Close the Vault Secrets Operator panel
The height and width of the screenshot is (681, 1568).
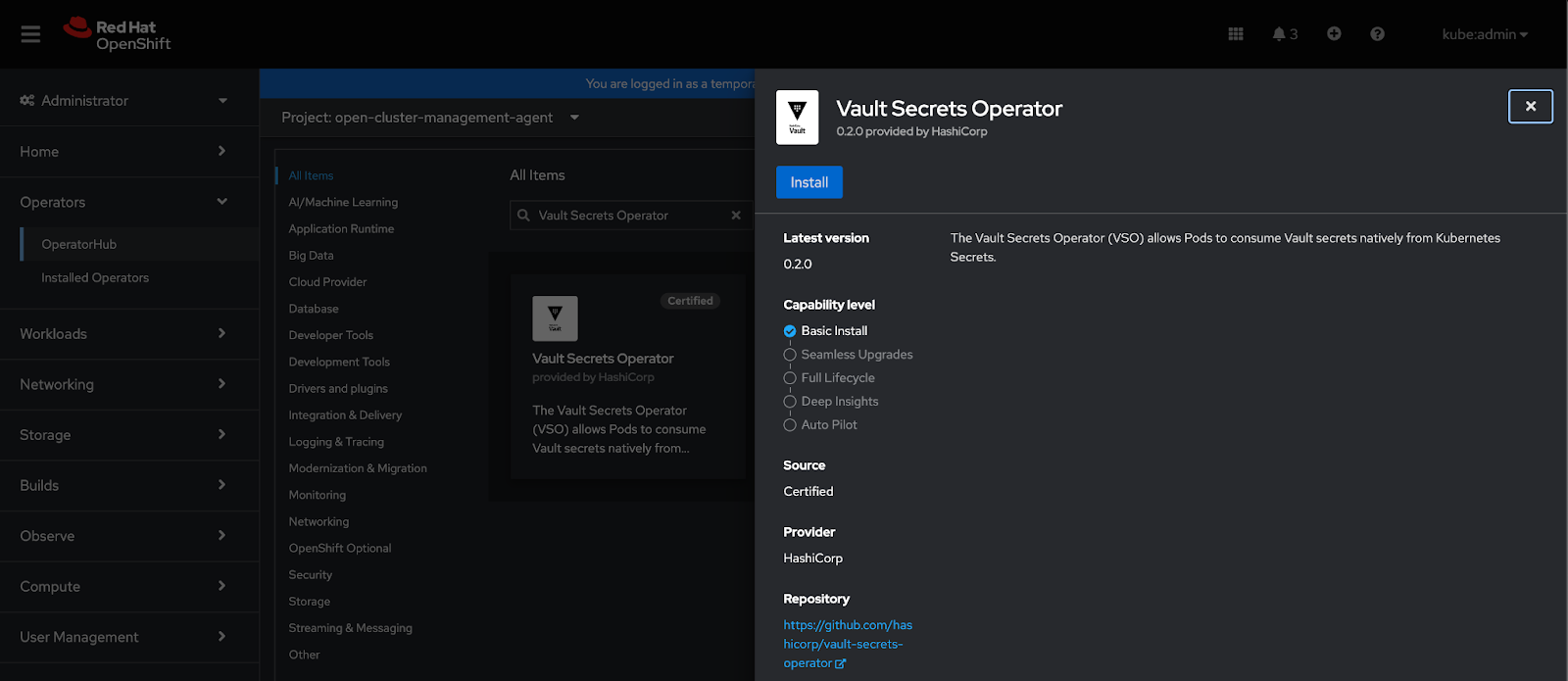[x=1530, y=107]
